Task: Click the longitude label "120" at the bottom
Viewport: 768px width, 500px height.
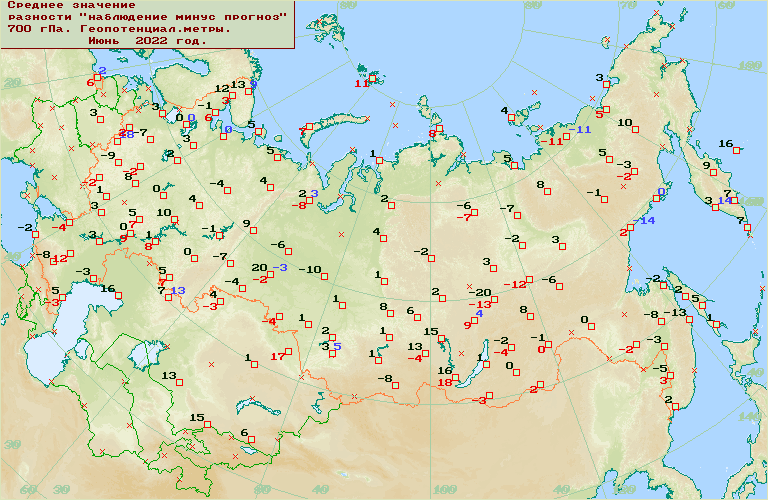Action: 624,490
